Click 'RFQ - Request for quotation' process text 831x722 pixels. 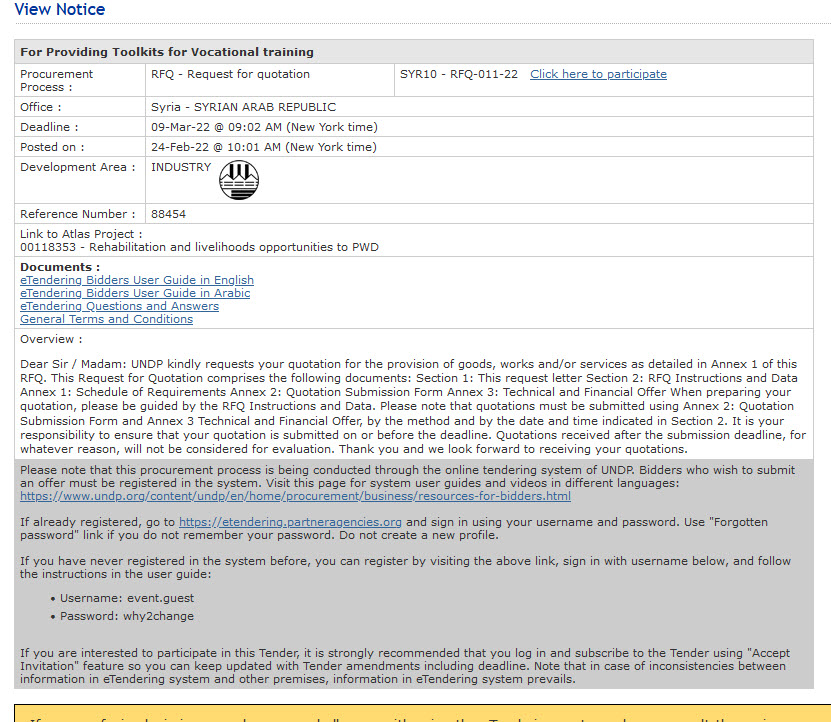click(230, 74)
